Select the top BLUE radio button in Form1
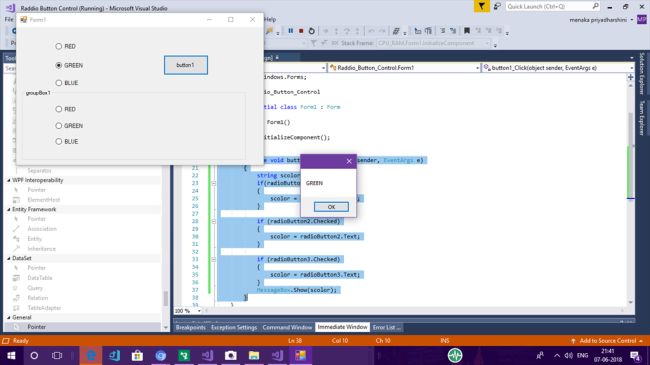650x365 pixels. (58, 83)
